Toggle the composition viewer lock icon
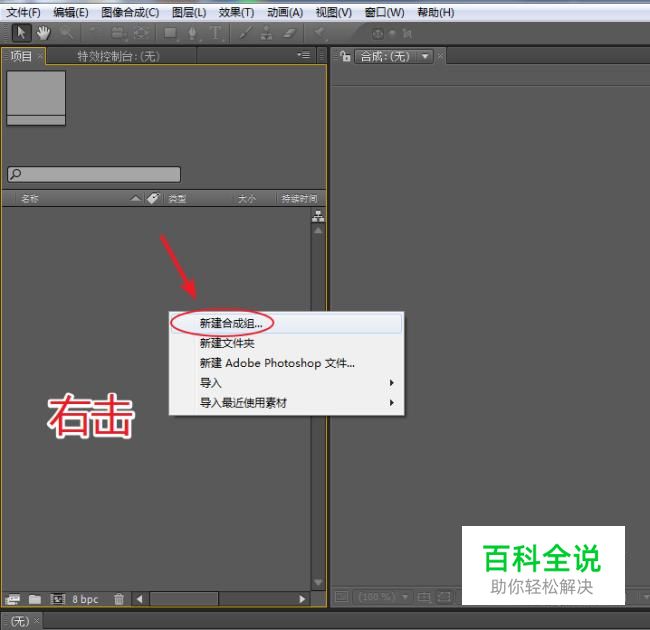This screenshot has width=650, height=630. click(345, 56)
